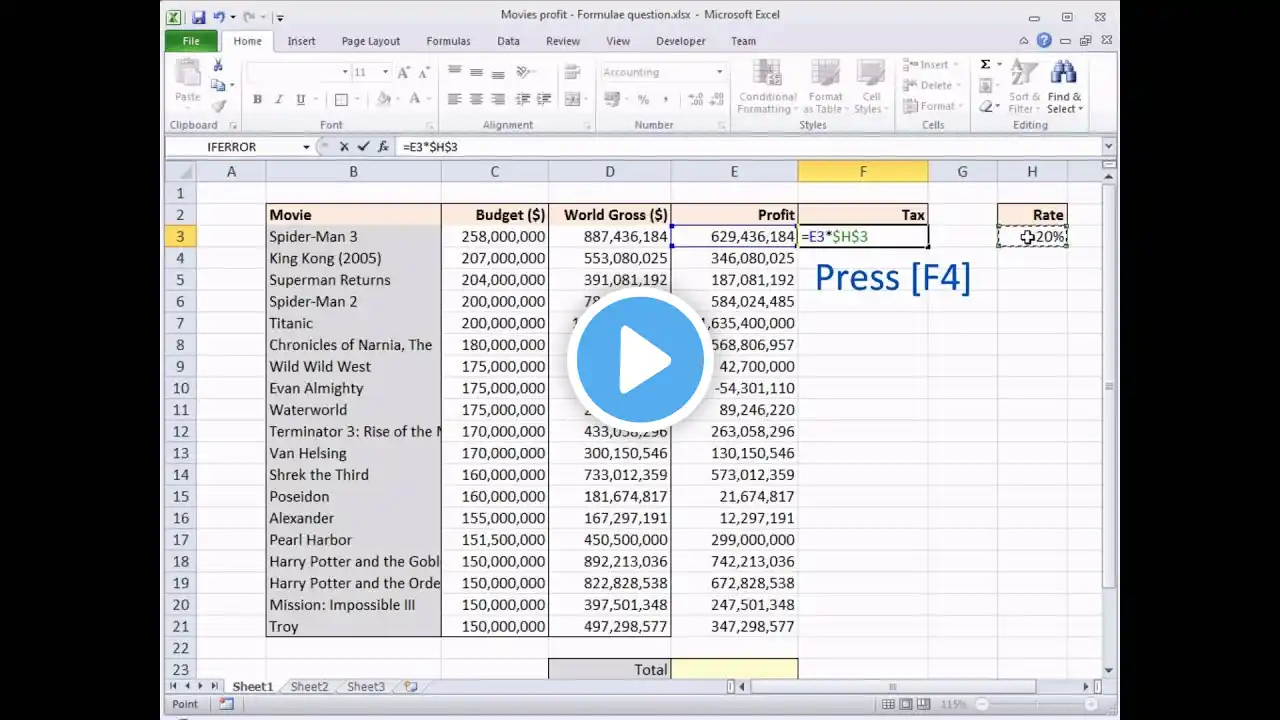Select the Rate cell showing 20%

click(1032, 237)
